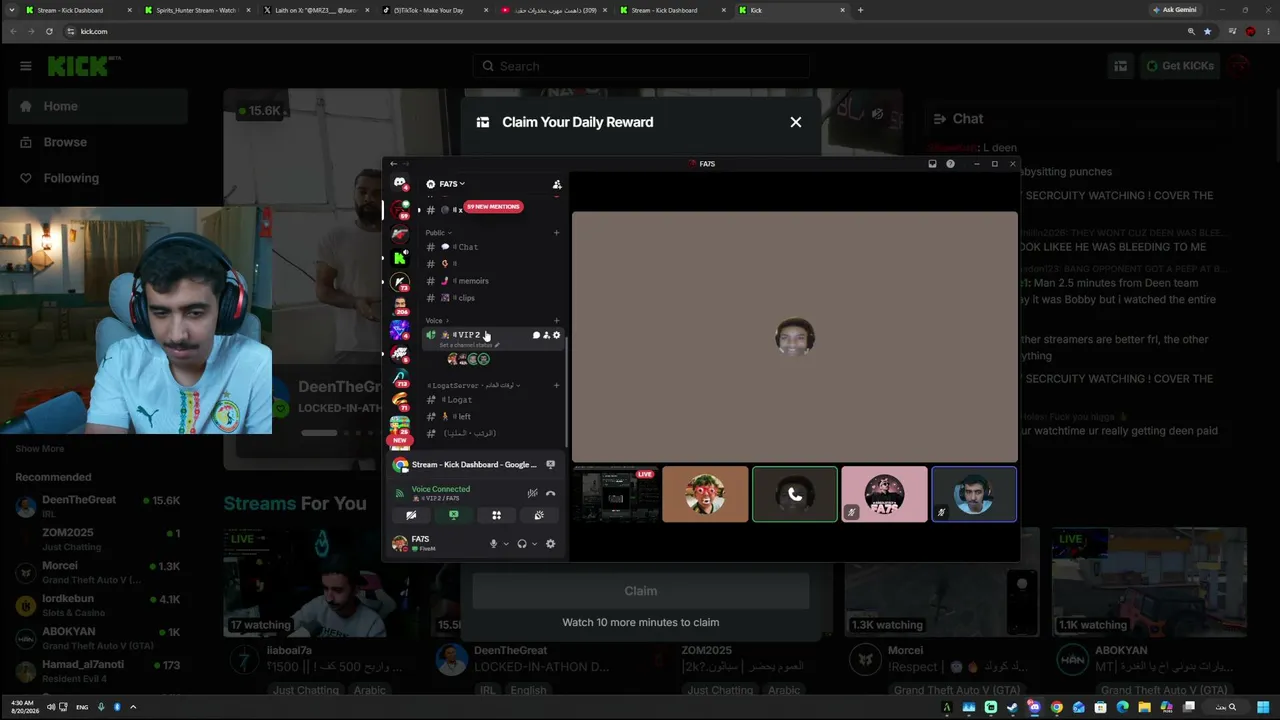Open the Chat text channel
This screenshot has height=720, width=1280.
(492, 247)
